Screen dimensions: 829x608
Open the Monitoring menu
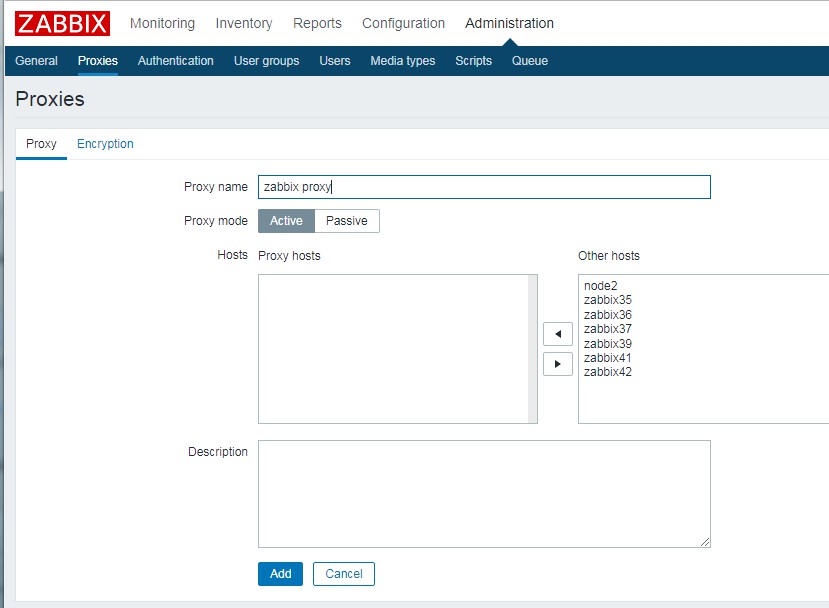click(x=162, y=23)
